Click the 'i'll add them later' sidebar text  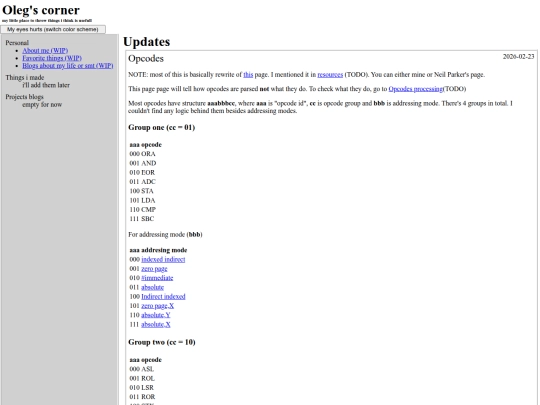46,85
